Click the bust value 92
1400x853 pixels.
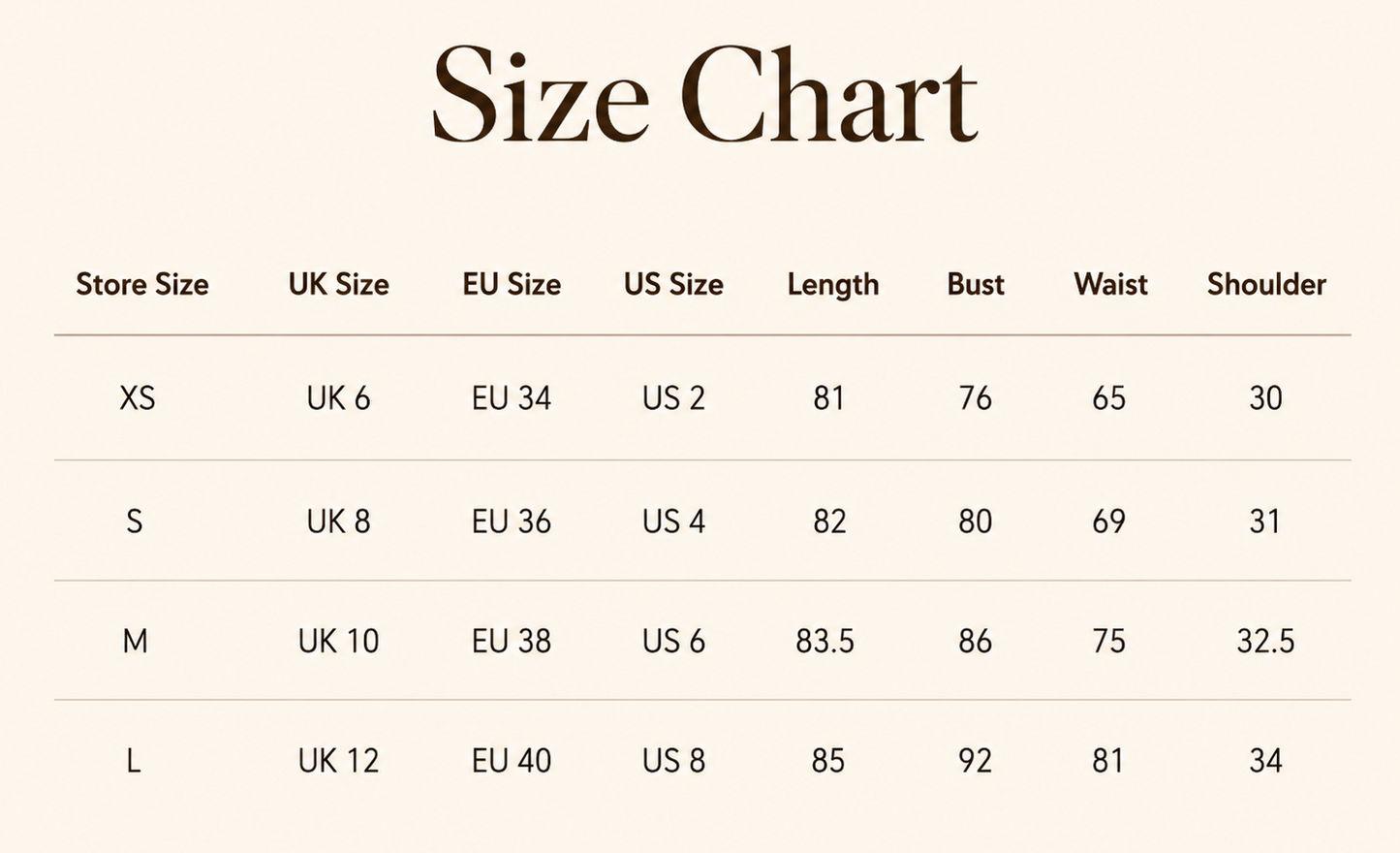click(976, 761)
